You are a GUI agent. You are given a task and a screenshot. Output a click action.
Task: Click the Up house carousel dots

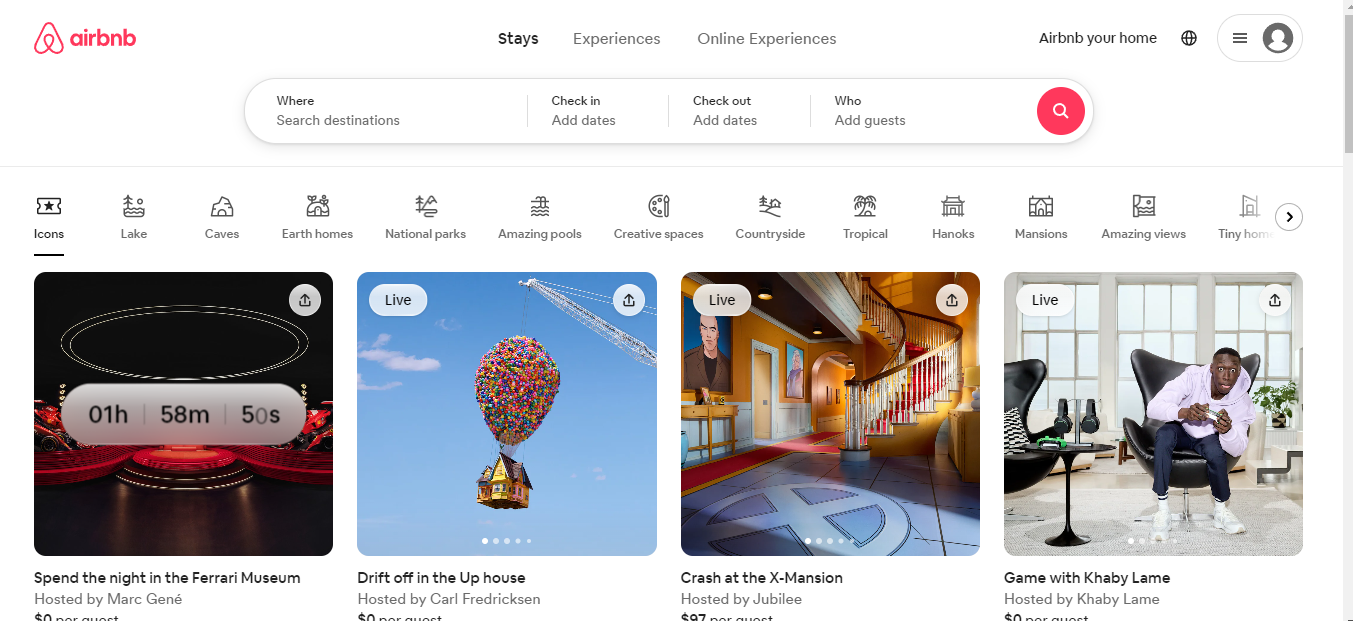(x=507, y=541)
